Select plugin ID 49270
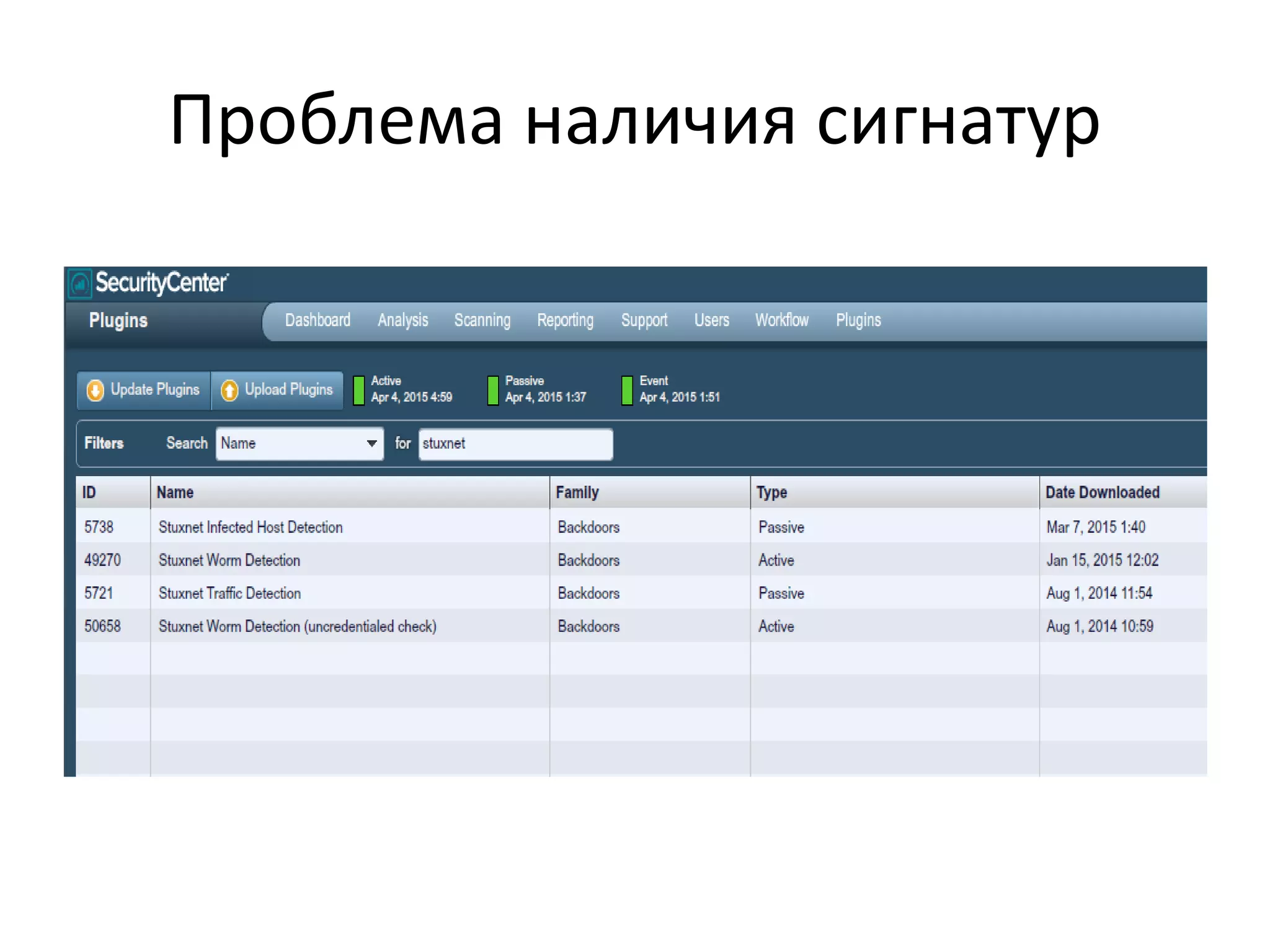Image resolution: width=1270 pixels, height=952 pixels. click(x=103, y=560)
